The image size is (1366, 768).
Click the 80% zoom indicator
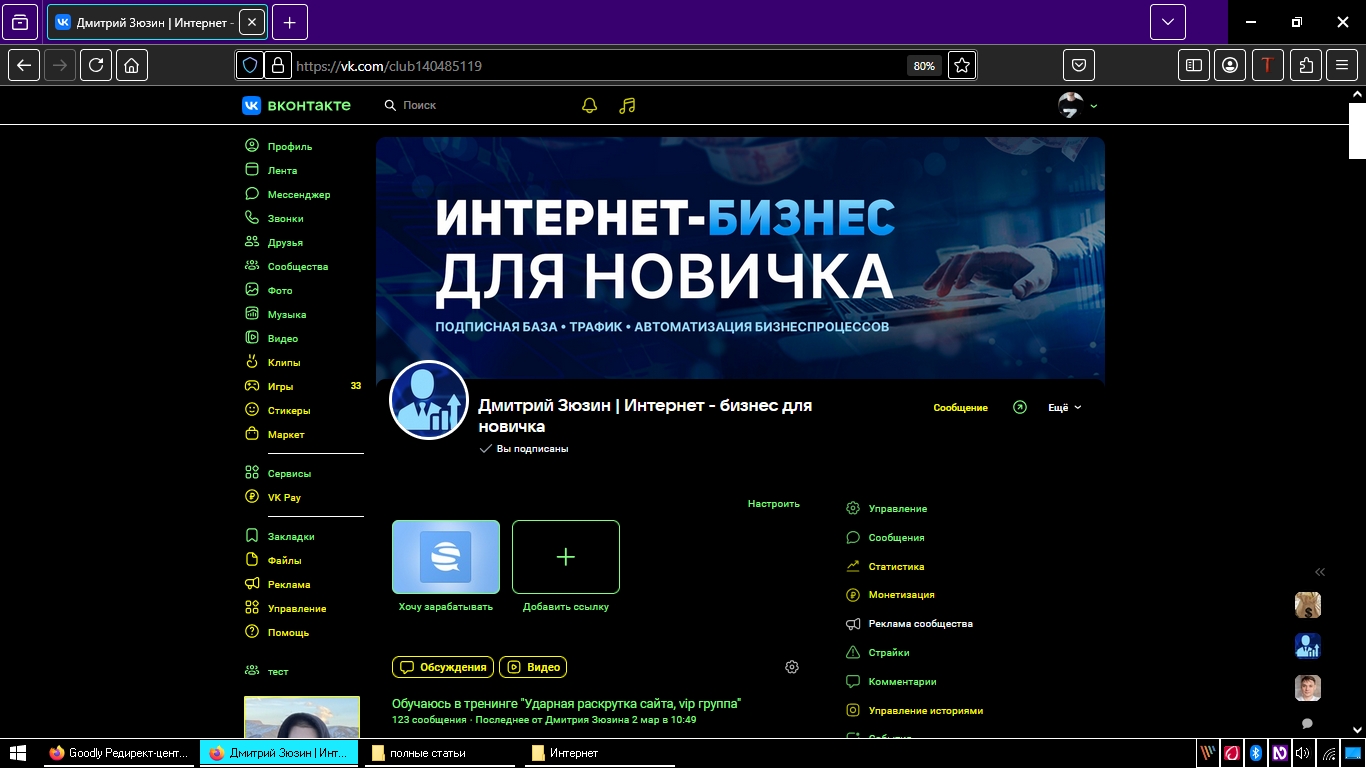924,66
